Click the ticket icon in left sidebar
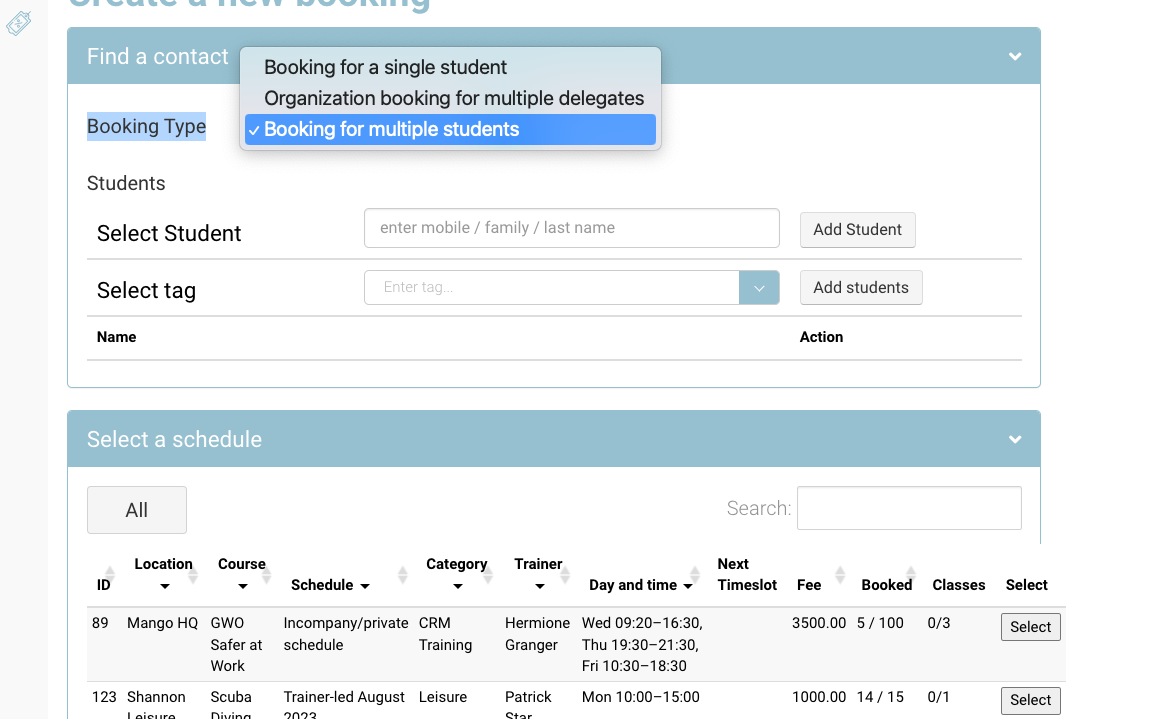The height and width of the screenshot is (719, 1170). click(19, 24)
